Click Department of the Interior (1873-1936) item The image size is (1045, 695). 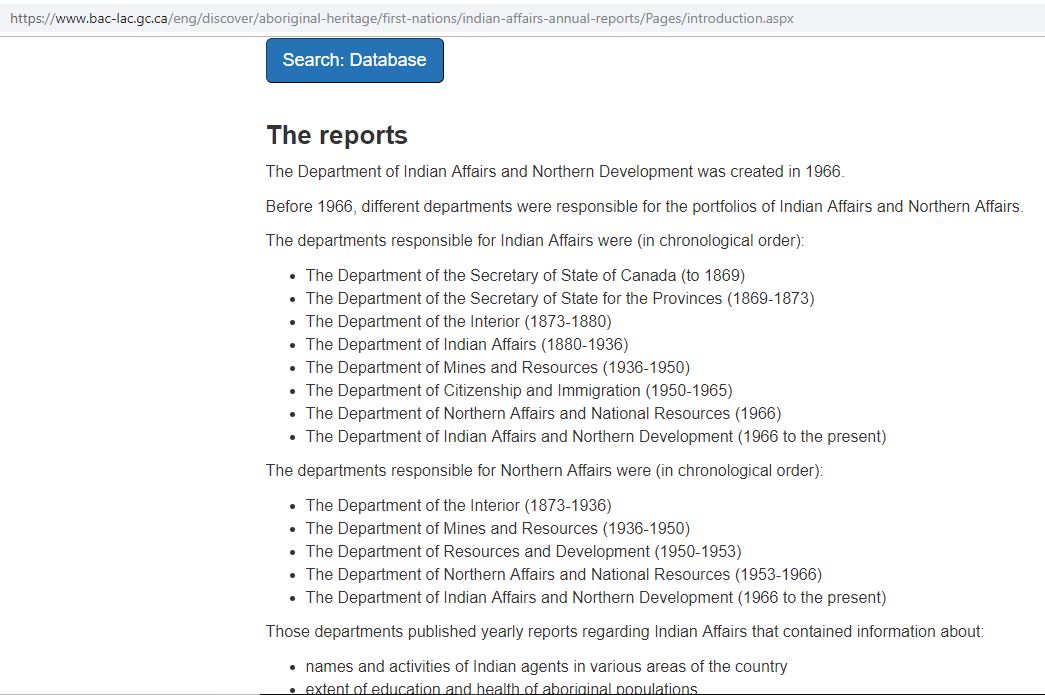(458, 505)
